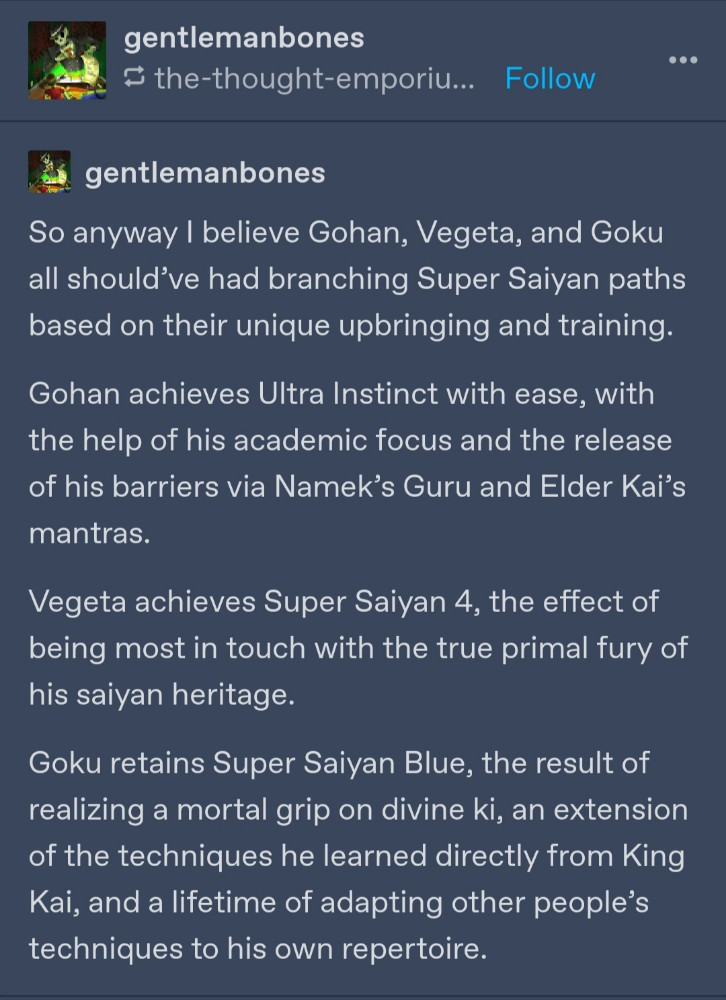This screenshot has height=1000, width=726.
Task: Click the words "saiyan heritage." in Vegeta paragraph
Action: tap(186, 695)
